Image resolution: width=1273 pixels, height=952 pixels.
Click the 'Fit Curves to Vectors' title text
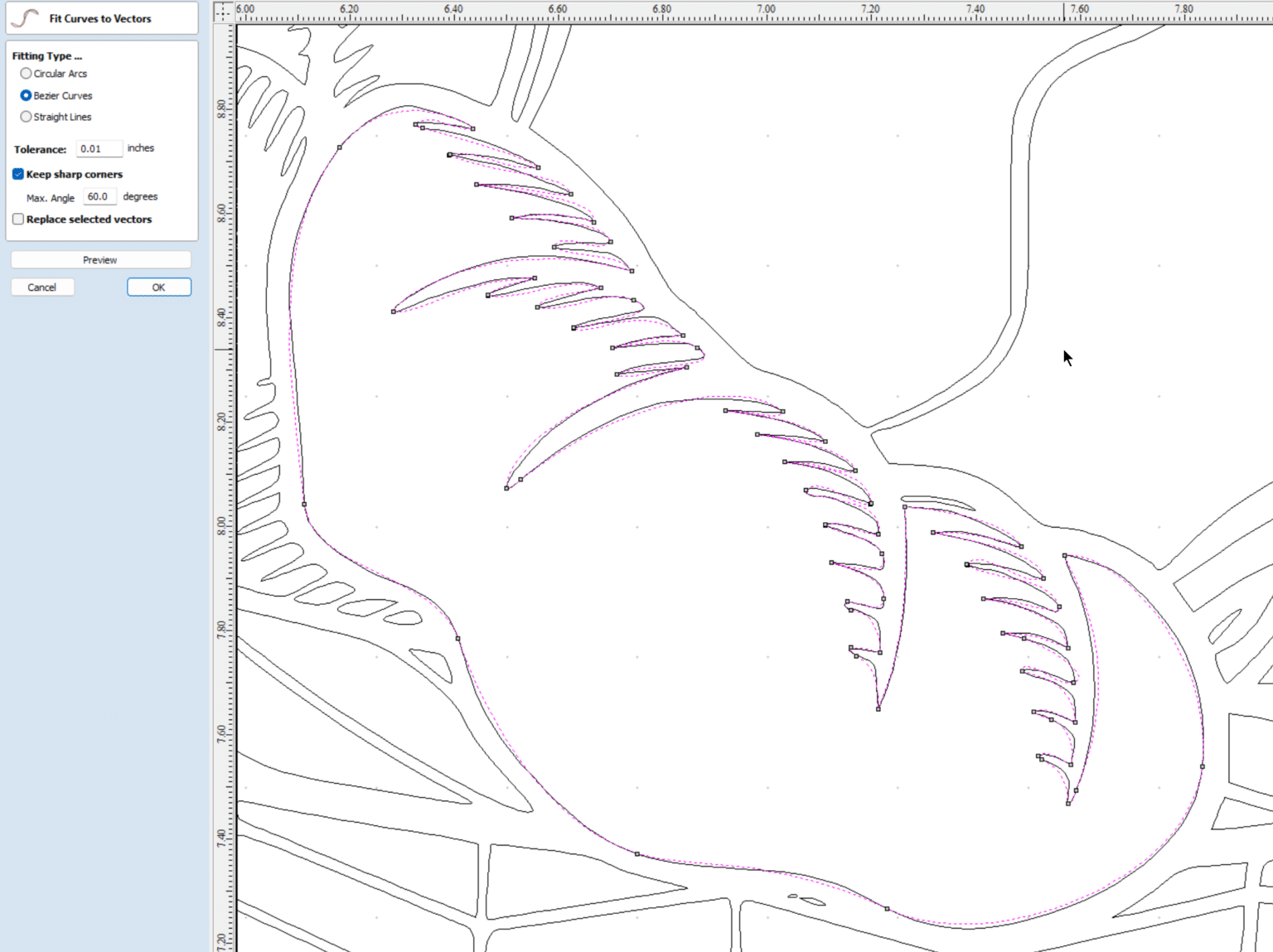(x=100, y=18)
